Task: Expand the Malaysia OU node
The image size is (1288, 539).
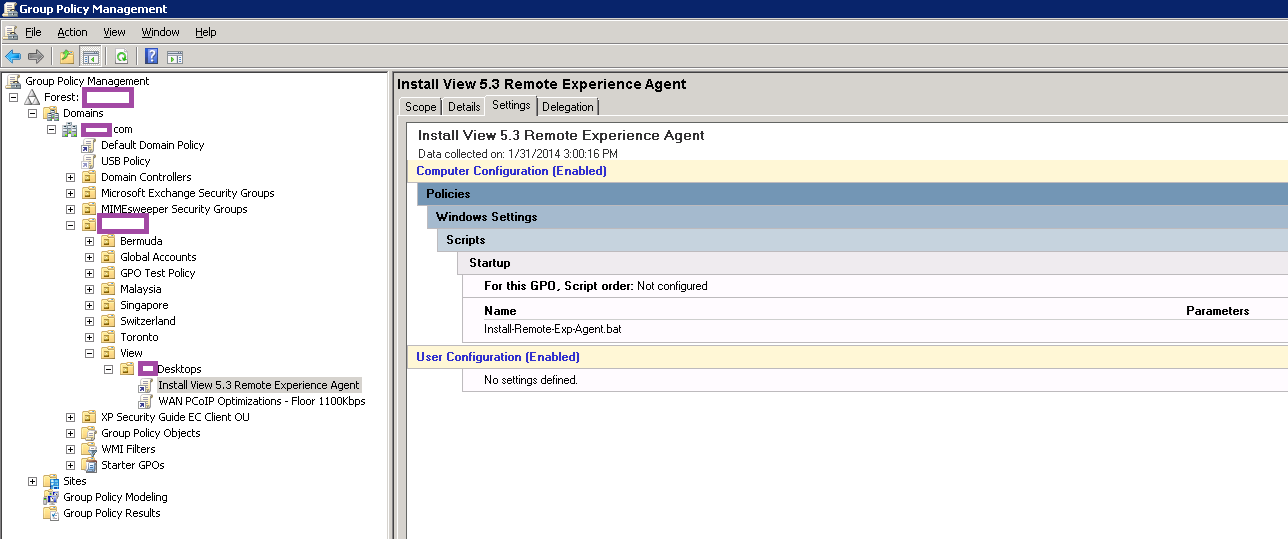Action: click(89, 289)
